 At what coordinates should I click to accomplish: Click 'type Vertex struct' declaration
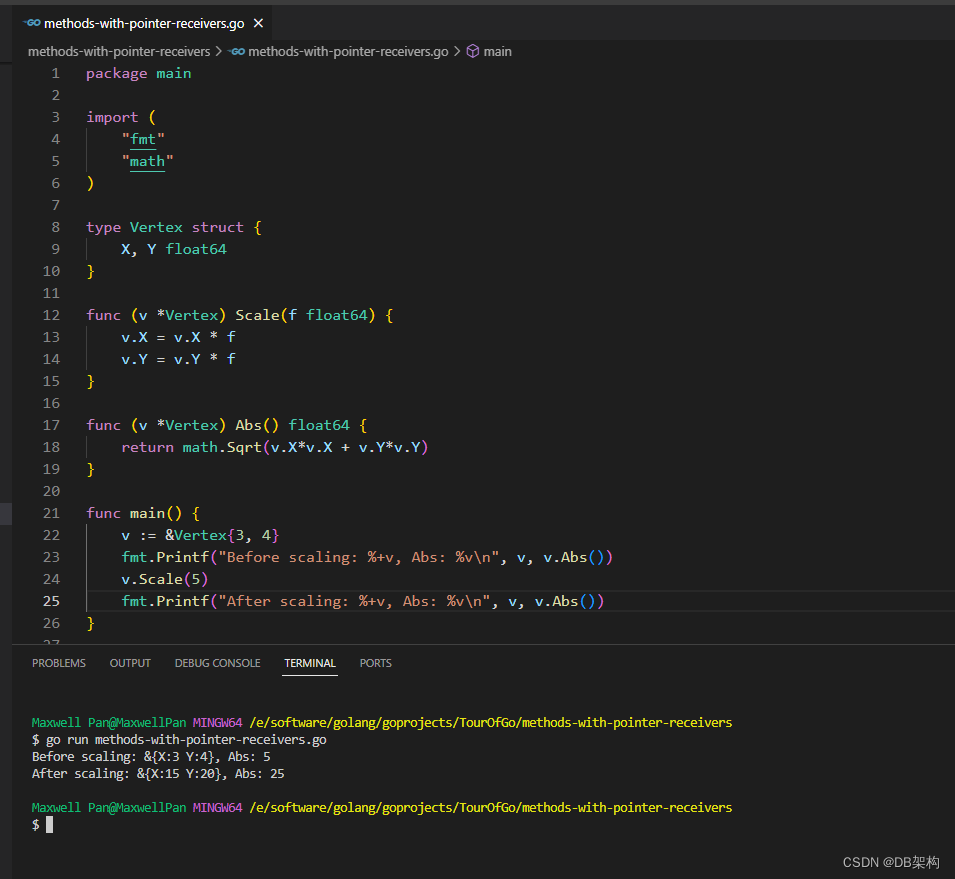[174, 228]
